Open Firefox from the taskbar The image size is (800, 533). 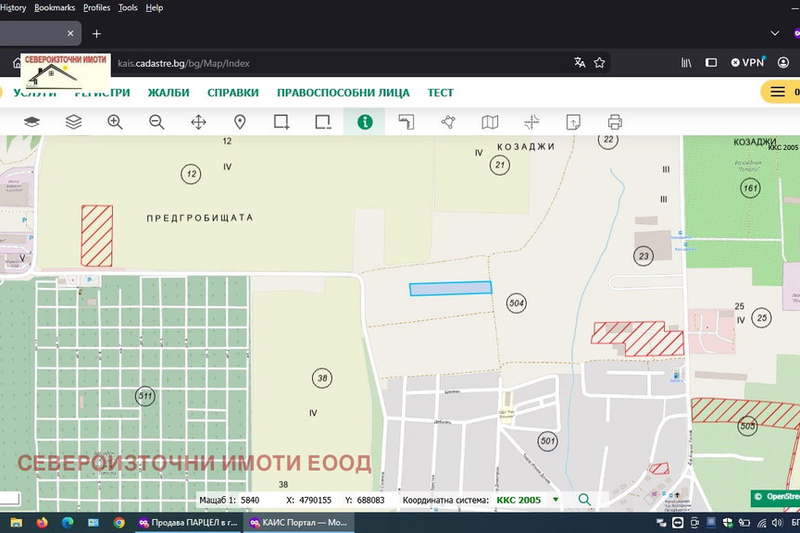pyautogui.click(x=42, y=522)
